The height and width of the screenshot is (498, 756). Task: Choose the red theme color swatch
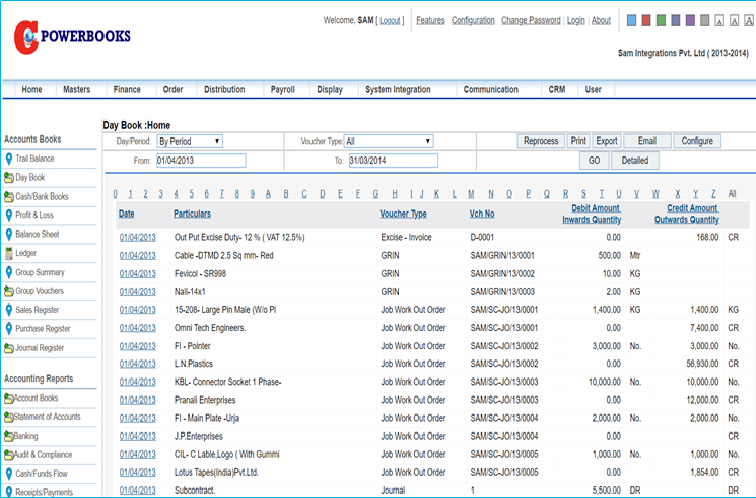click(x=647, y=21)
